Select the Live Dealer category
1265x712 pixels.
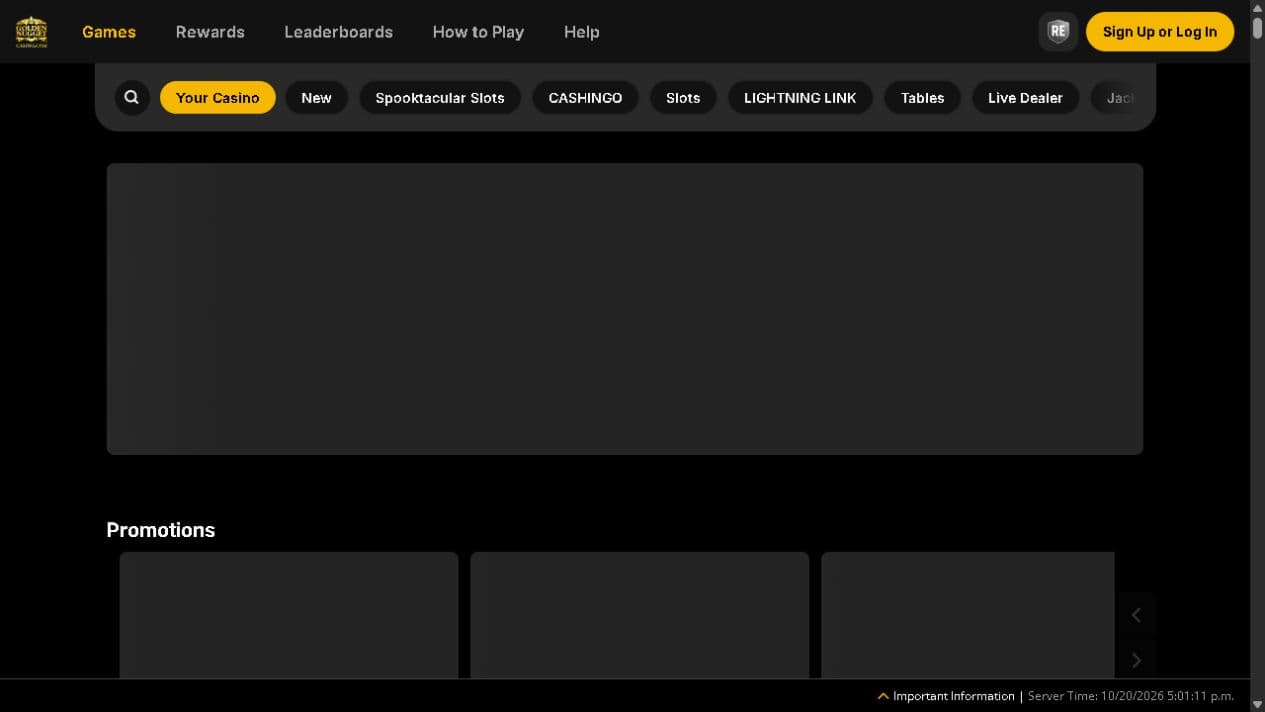1025,98
